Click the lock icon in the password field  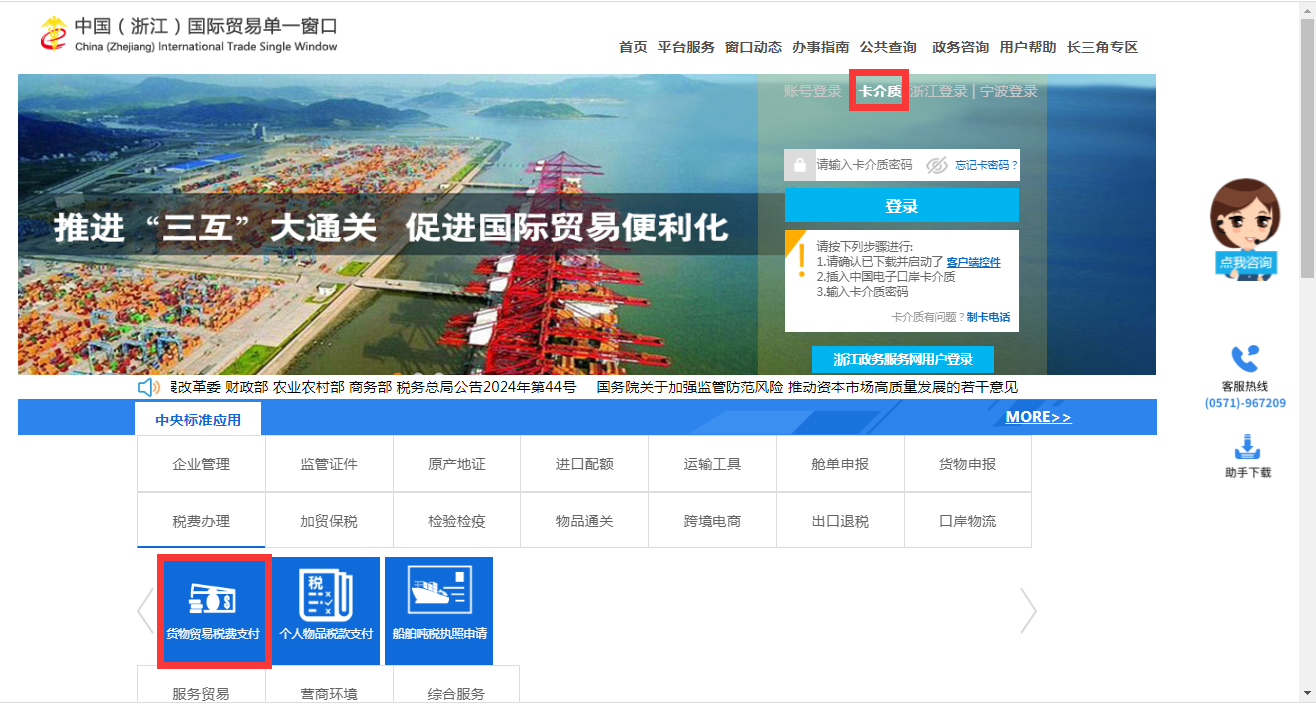pos(800,165)
